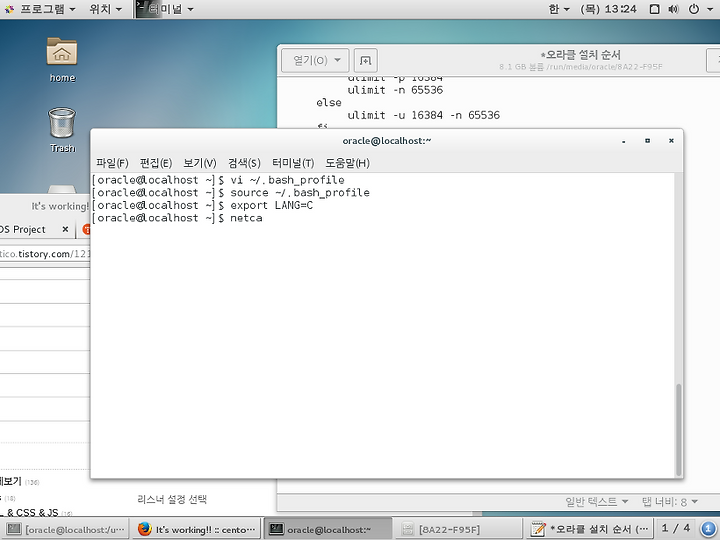Close the browser tab ending 'DS Project'
Image resolution: width=720 pixels, height=540 pixels.
click(65, 229)
